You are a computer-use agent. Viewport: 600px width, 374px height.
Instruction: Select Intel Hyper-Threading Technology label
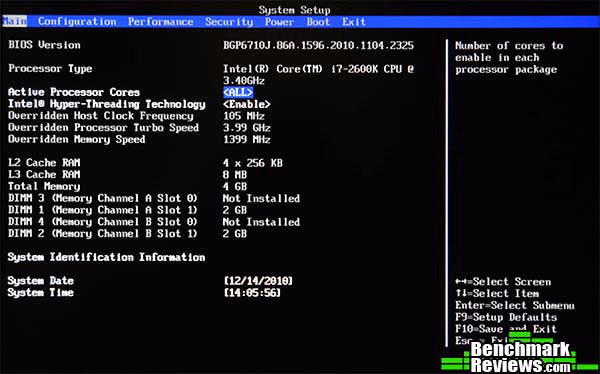click(107, 105)
